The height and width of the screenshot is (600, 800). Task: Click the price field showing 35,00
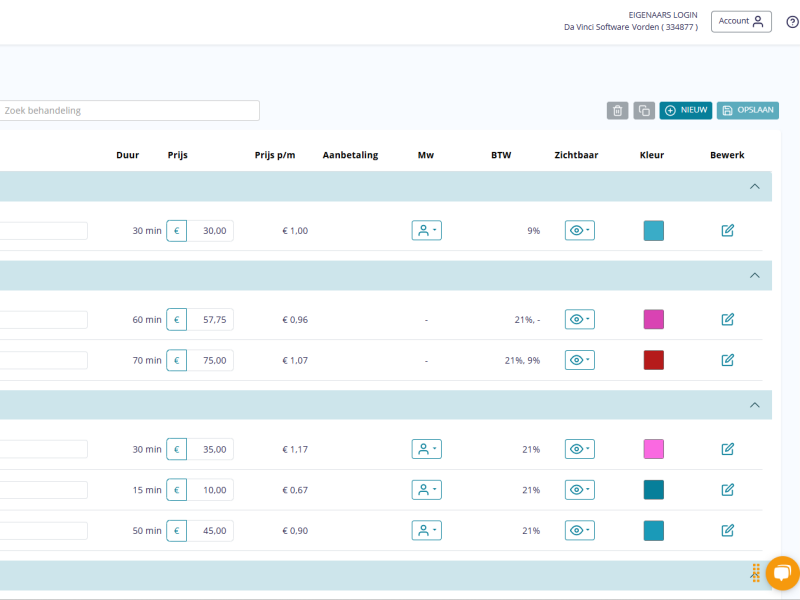[210, 449]
